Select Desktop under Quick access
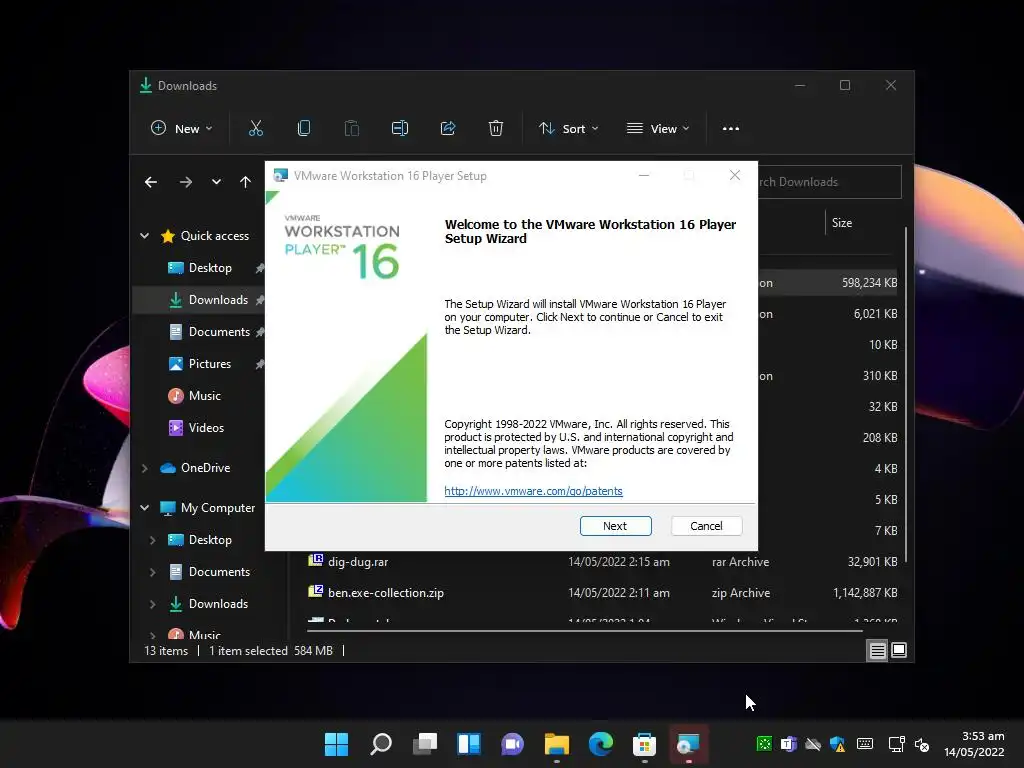The height and width of the screenshot is (768, 1024). pos(210,268)
